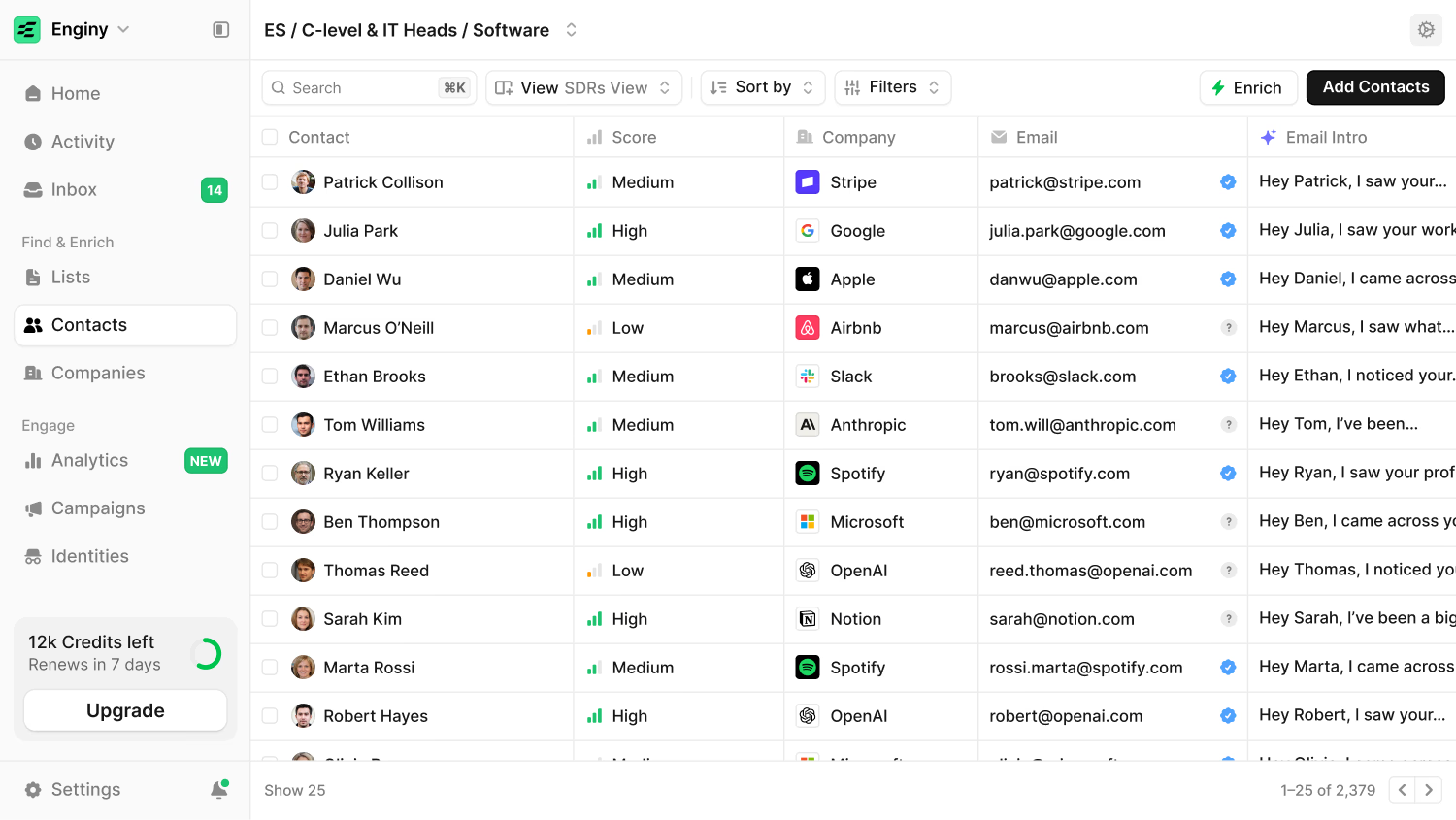Click the Stripe company logo
Viewport: 1456px width, 820px height.
[808, 182]
